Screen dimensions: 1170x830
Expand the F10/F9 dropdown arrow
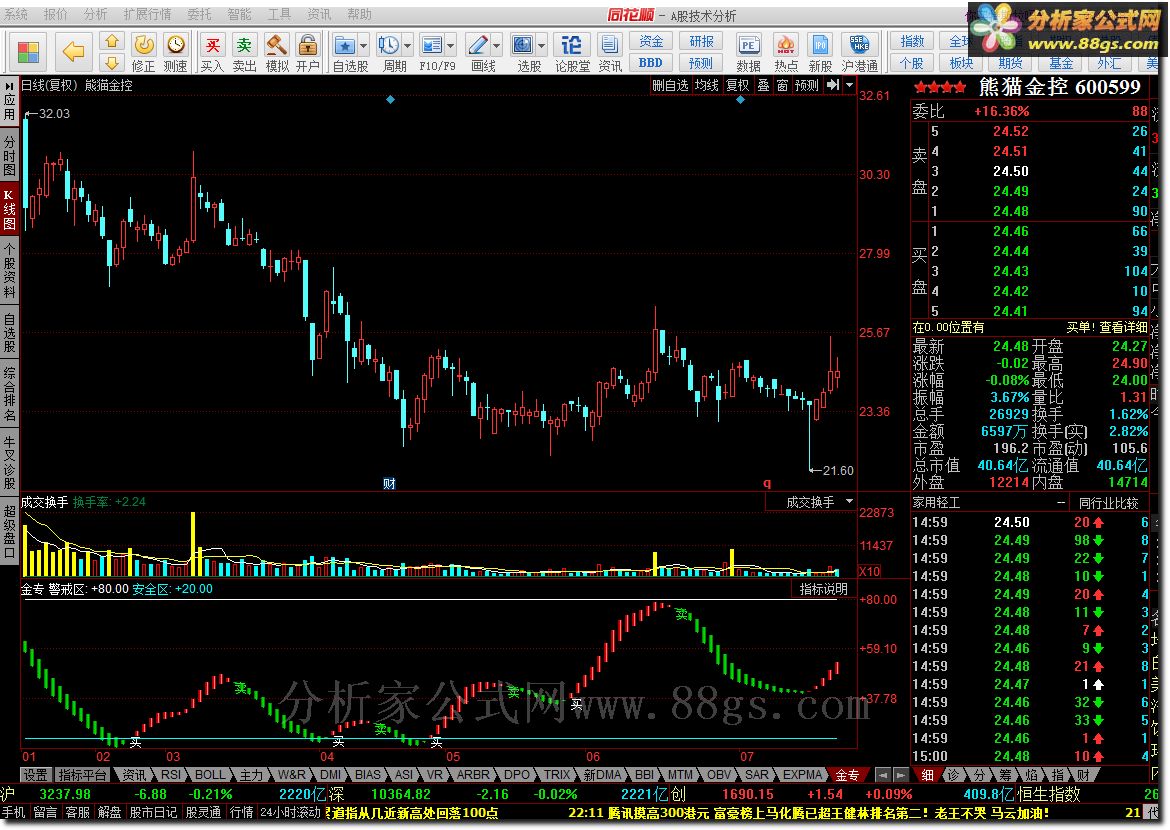point(451,46)
